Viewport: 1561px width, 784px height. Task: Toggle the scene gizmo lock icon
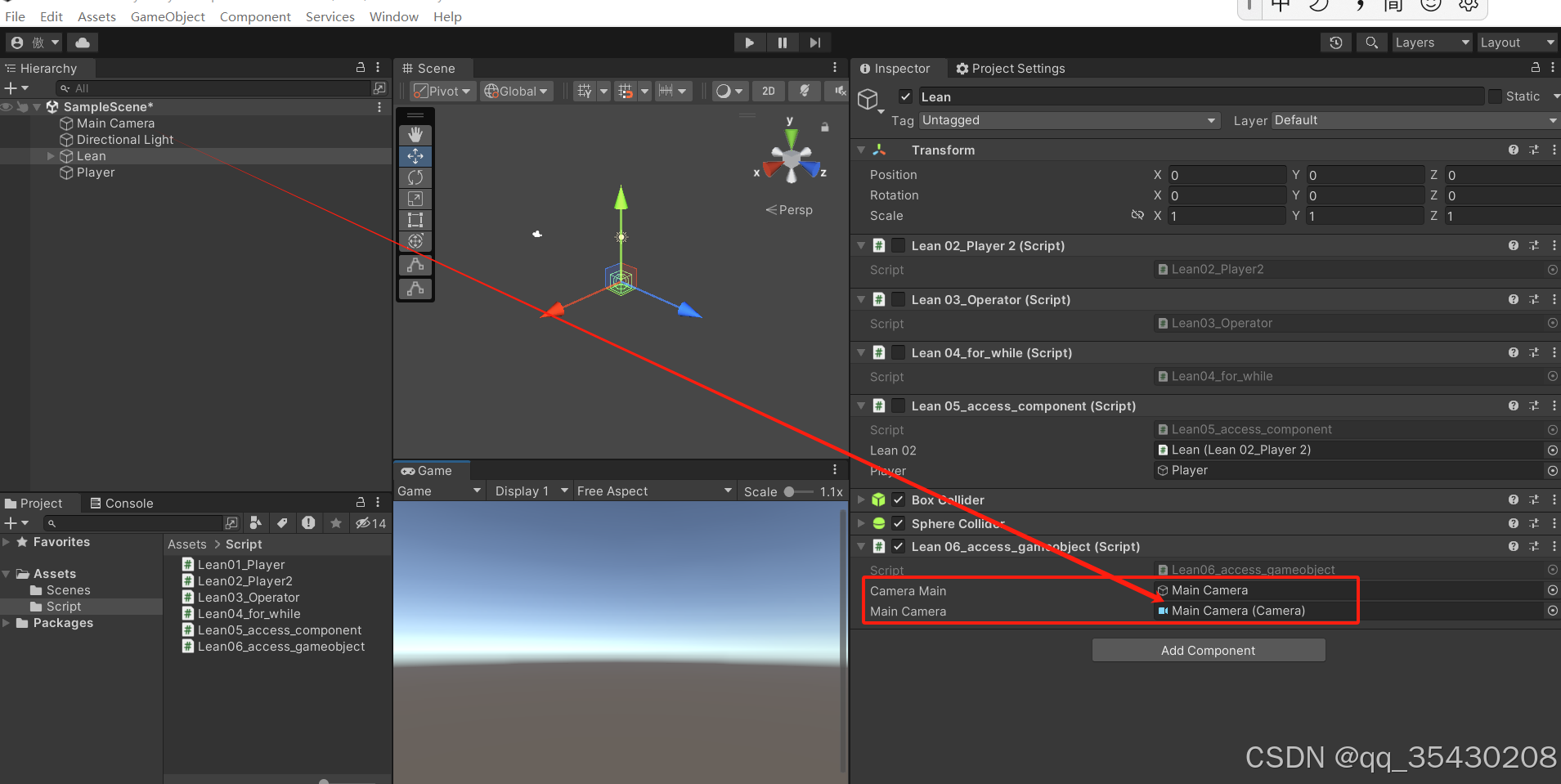[825, 127]
